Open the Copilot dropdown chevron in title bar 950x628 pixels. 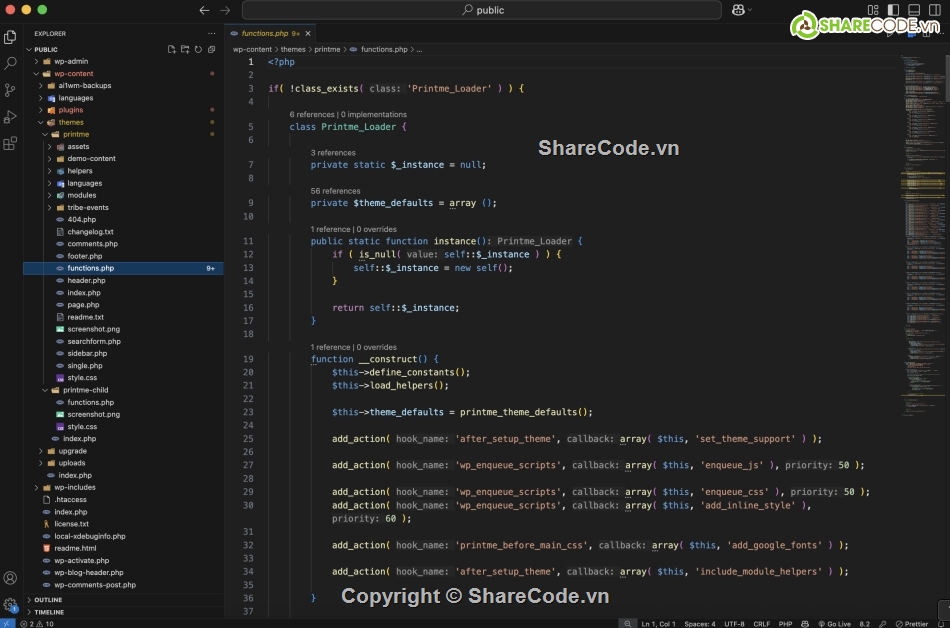click(x=750, y=10)
